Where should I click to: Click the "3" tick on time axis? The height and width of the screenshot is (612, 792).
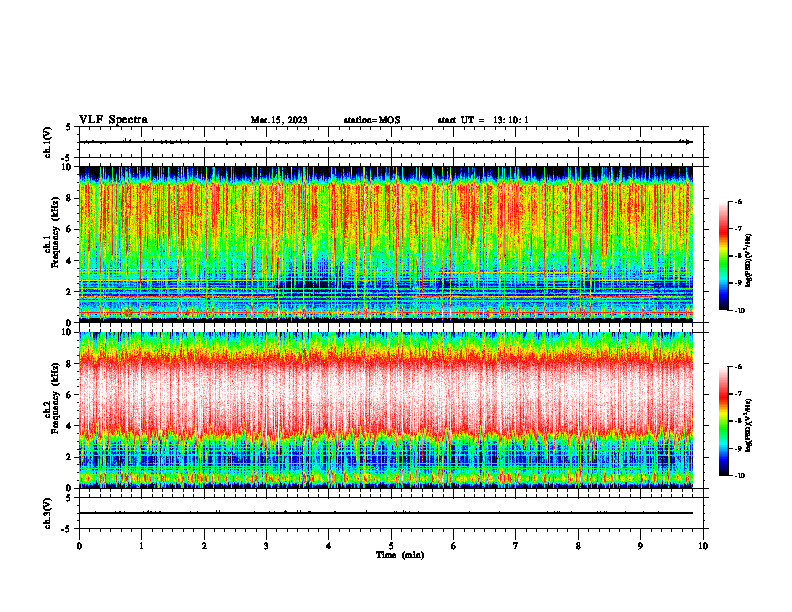tap(266, 546)
